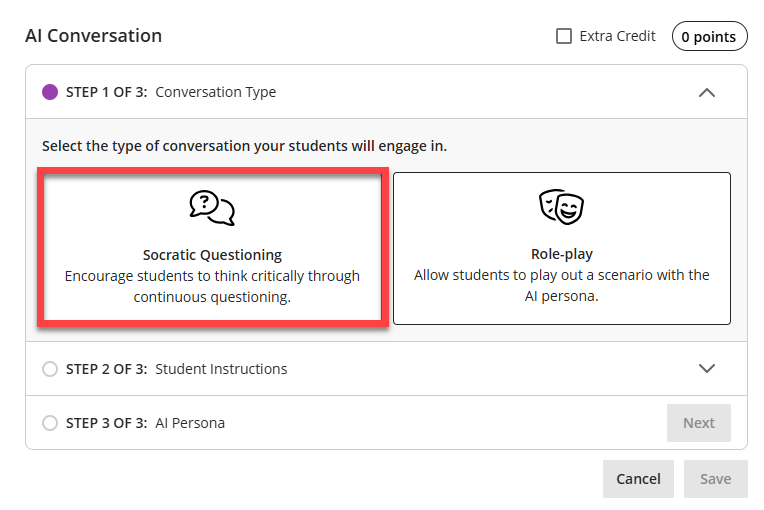Click the Role-play description text

tap(561, 285)
